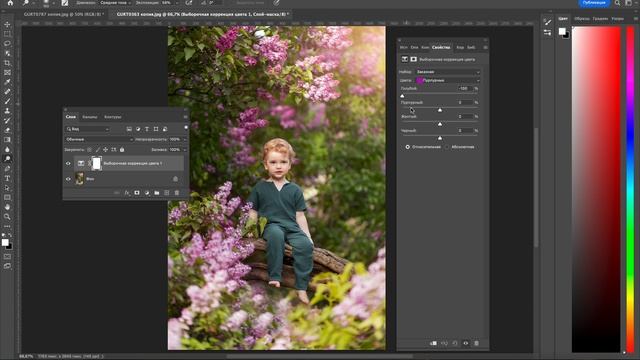The image size is (640, 360).
Task: Open the Colors dropdown showing magenta
Action: 448,80
